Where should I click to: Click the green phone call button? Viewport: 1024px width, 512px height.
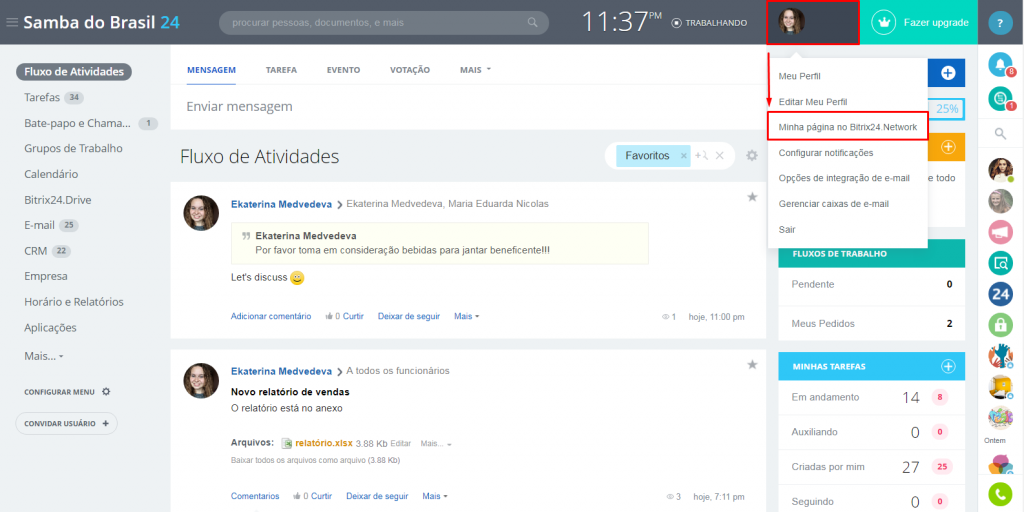pos(1000,494)
